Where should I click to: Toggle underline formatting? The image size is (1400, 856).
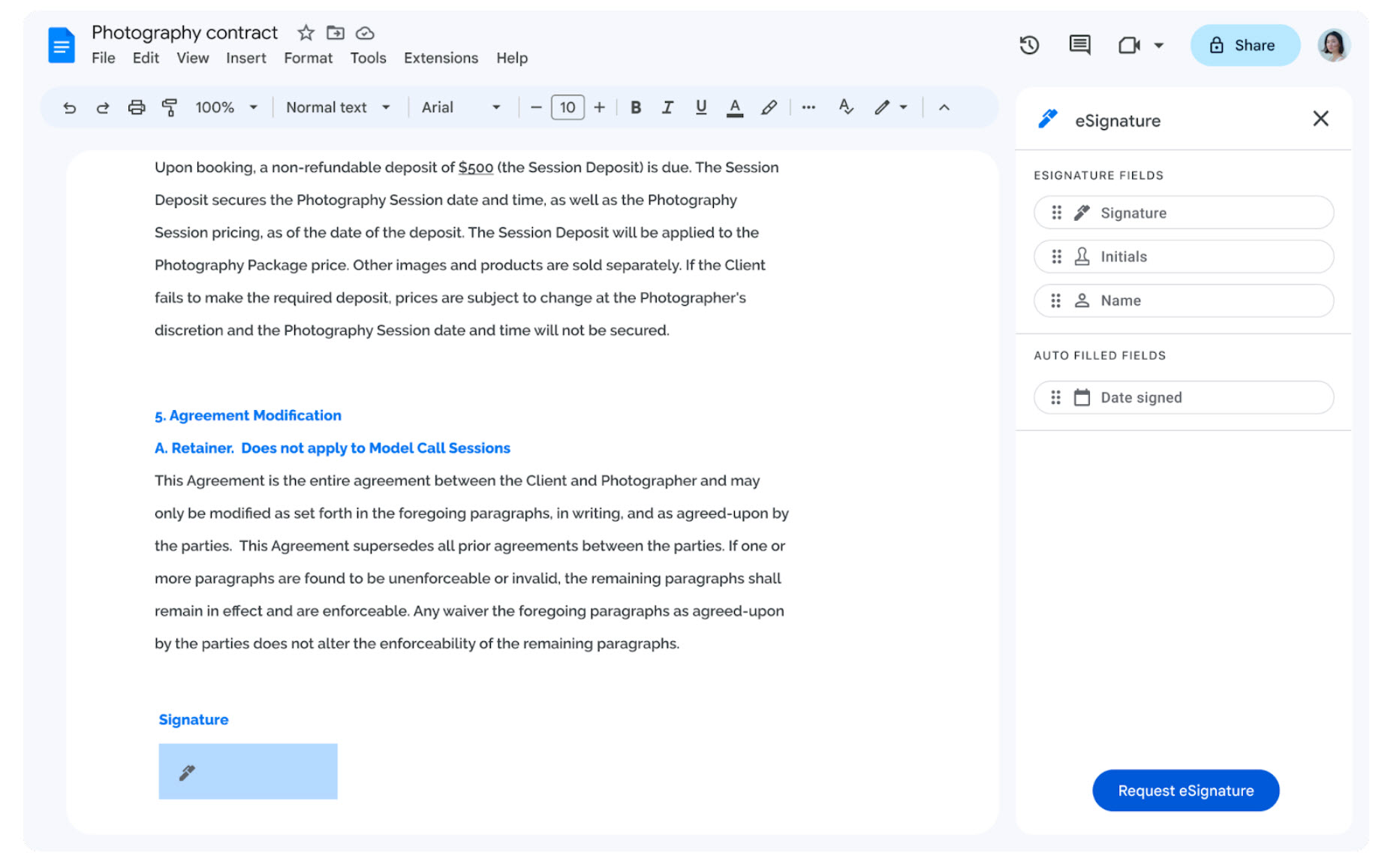pos(700,107)
